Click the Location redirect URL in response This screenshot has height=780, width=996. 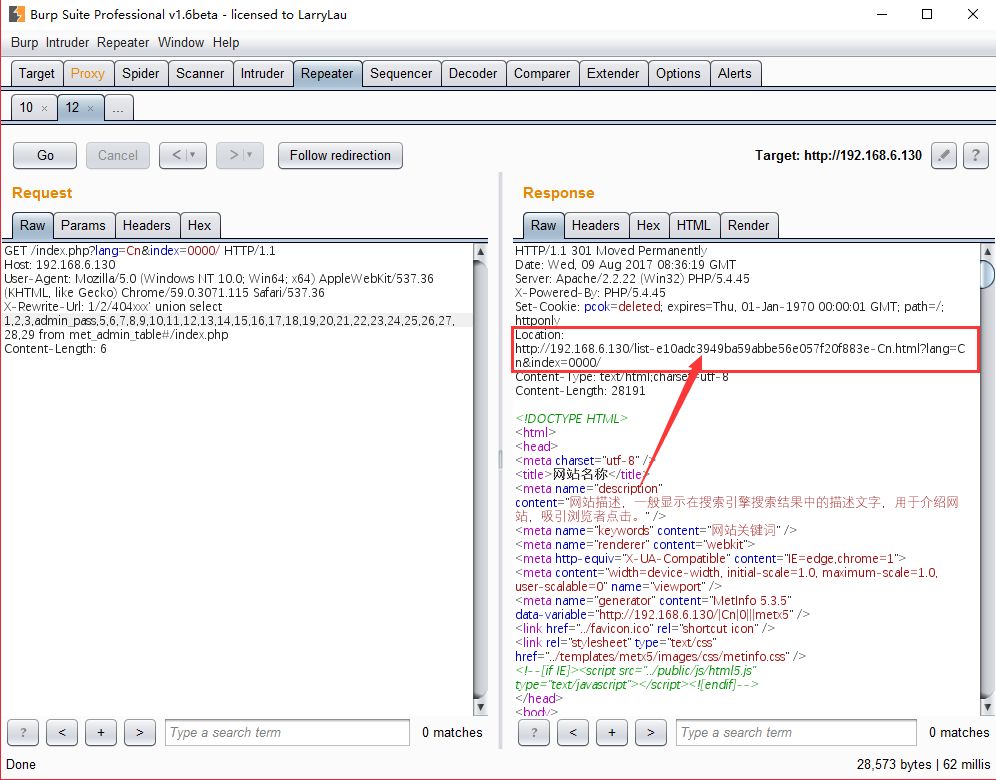coord(740,356)
